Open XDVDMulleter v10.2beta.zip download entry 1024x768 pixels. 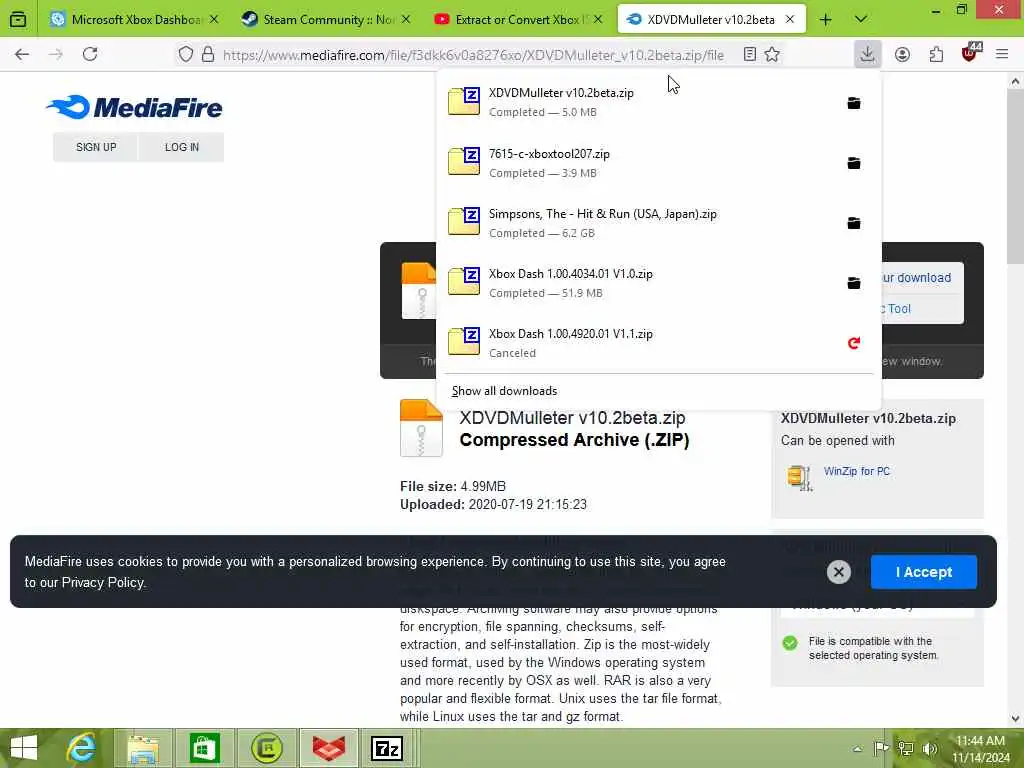pyautogui.click(x=637, y=102)
